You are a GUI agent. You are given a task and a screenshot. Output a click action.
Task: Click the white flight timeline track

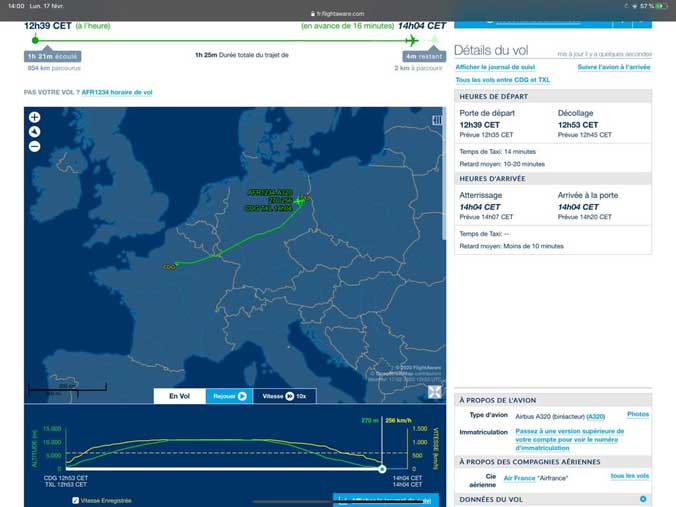(223, 469)
